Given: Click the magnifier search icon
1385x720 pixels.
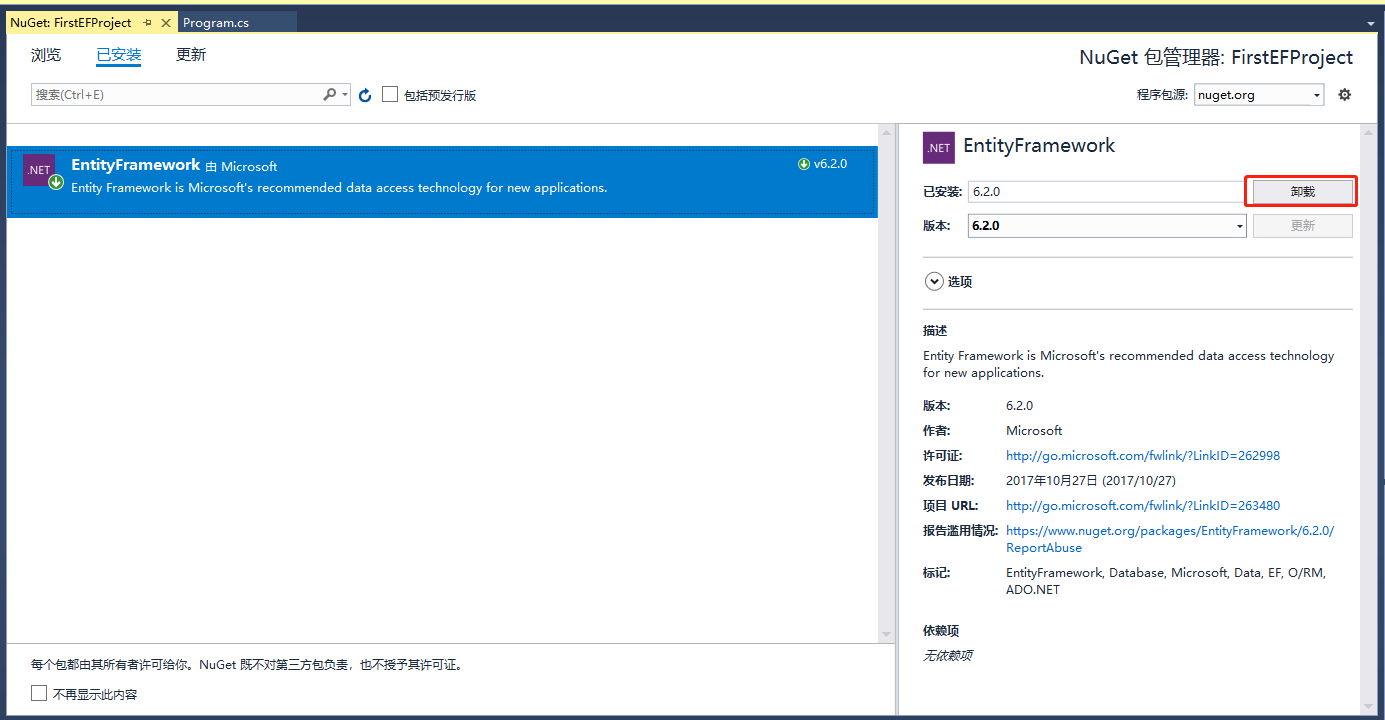Looking at the screenshot, I should tap(329, 95).
